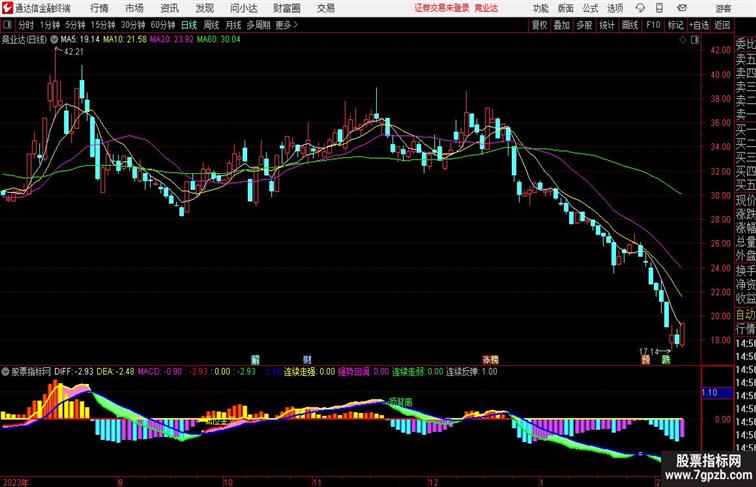Open the 财富圈 menu
The height and width of the screenshot is (487, 756).
coord(287,8)
